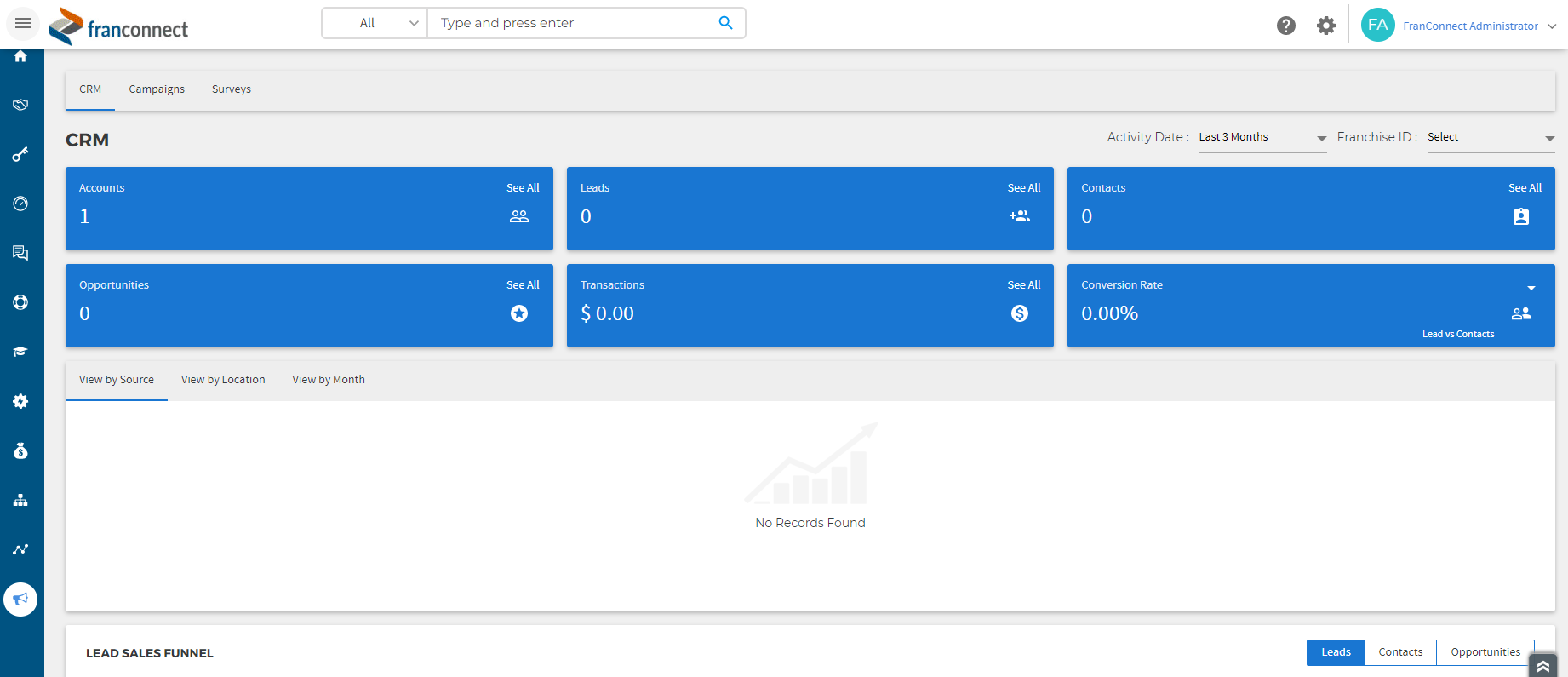Open the hamburger navigation menu

(23, 23)
